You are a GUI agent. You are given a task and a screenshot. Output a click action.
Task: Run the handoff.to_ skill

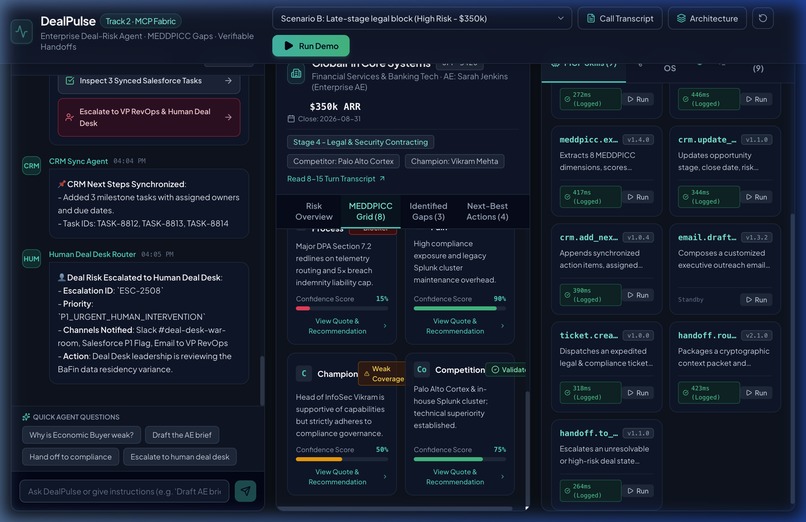[x=638, y=491]
